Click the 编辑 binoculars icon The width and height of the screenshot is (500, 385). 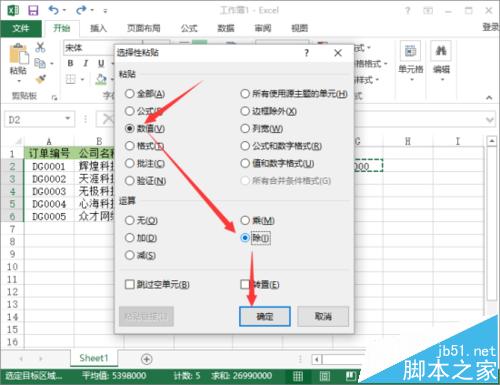click(441, 51)
